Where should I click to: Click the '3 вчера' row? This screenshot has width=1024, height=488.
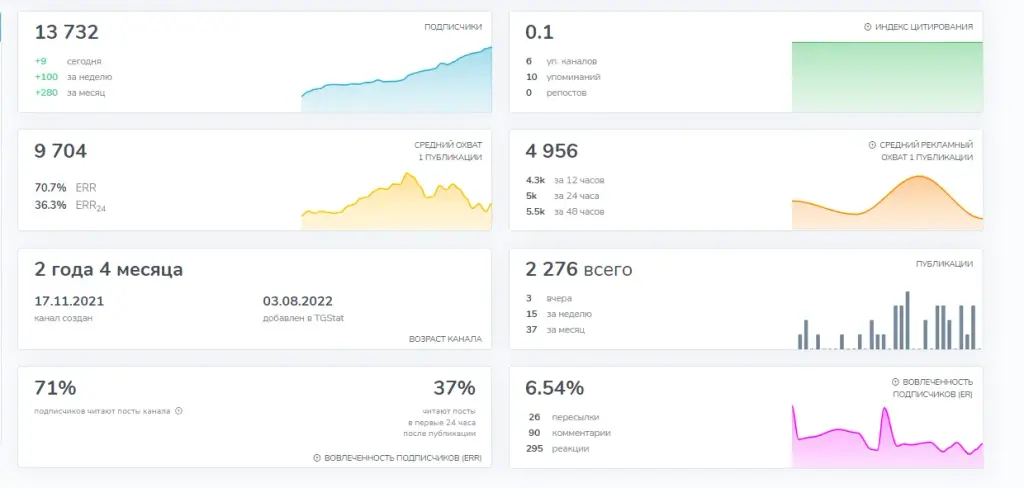pos(549,299)
